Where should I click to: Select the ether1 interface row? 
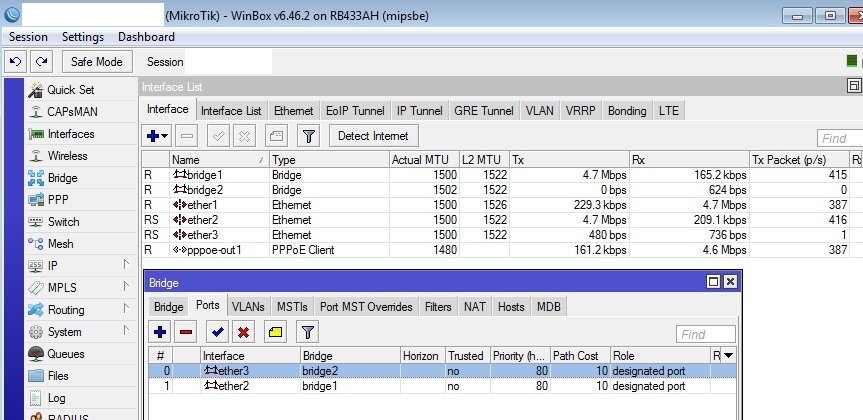click(x=502, y=205)
